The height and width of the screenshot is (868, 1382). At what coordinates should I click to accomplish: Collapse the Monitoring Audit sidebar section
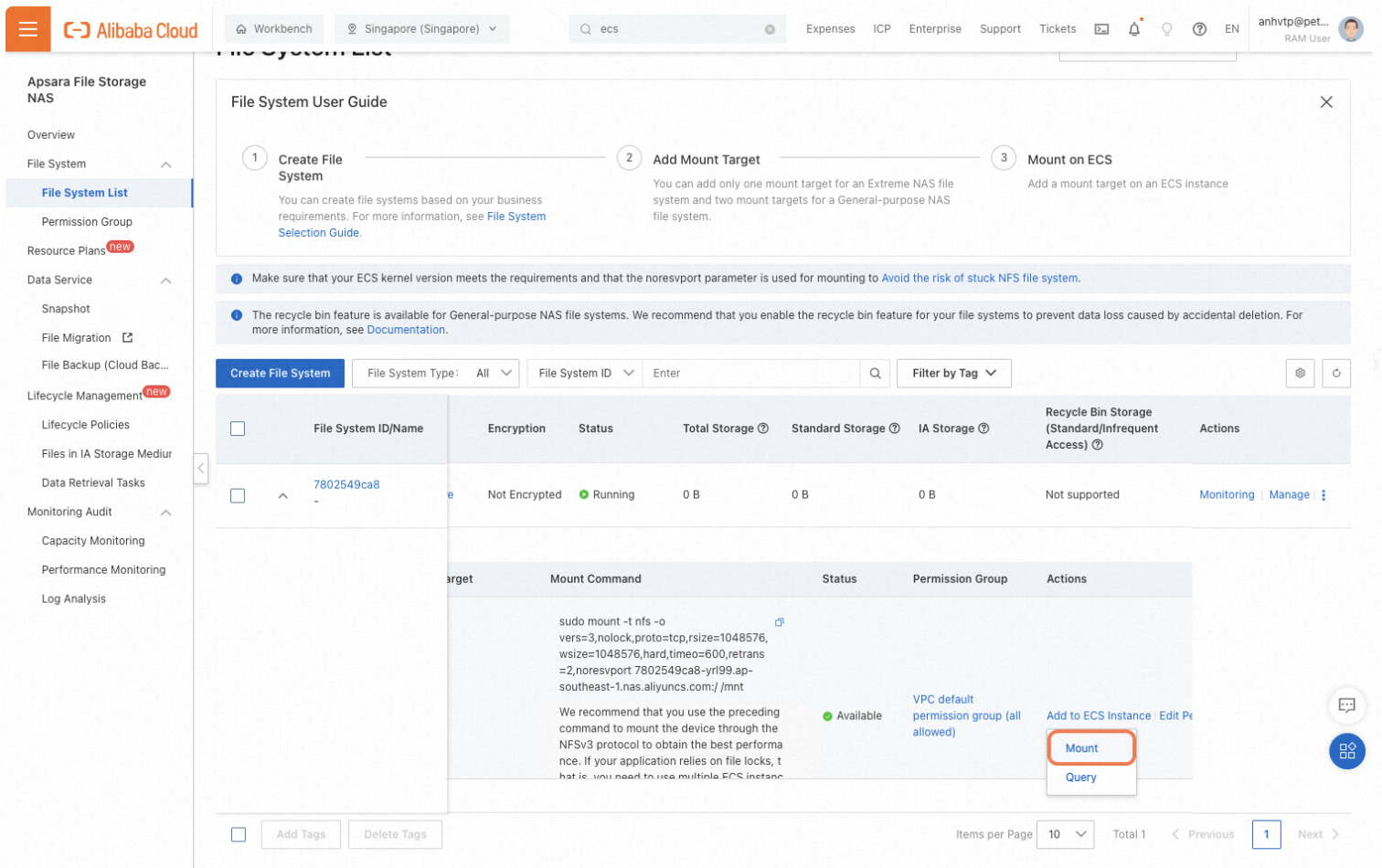166,513
